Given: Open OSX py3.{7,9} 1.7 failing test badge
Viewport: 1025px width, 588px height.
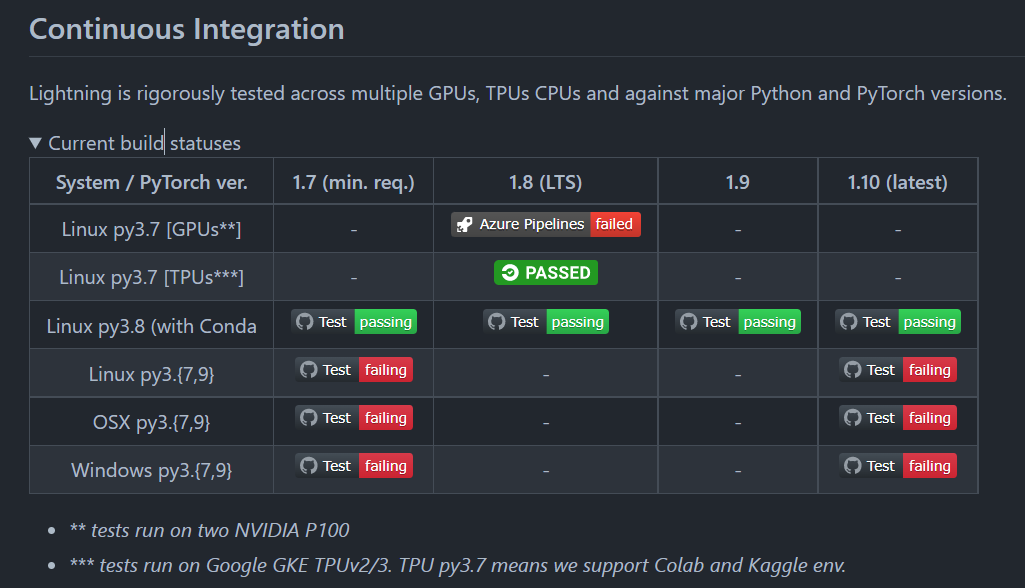Looking at the screenshot, I should pos(354,418).
